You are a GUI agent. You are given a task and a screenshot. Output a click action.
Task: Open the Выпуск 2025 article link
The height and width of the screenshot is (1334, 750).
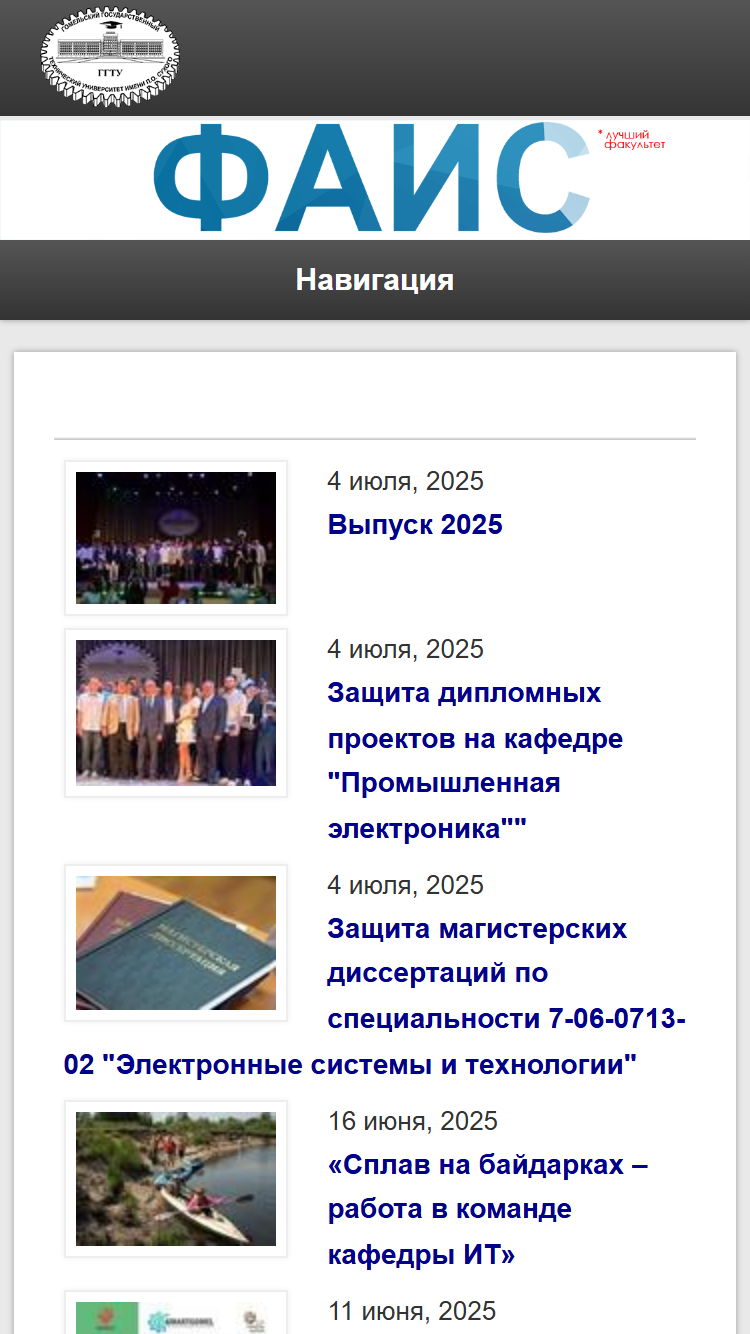click(x=415, y=524)
